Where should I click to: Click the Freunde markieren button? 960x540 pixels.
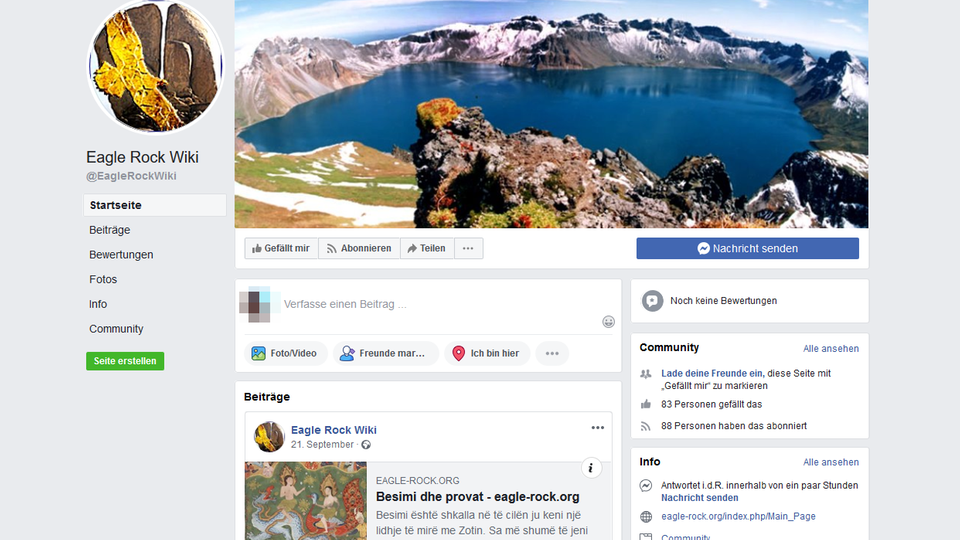pyautogui.click(x=386, y=353)
